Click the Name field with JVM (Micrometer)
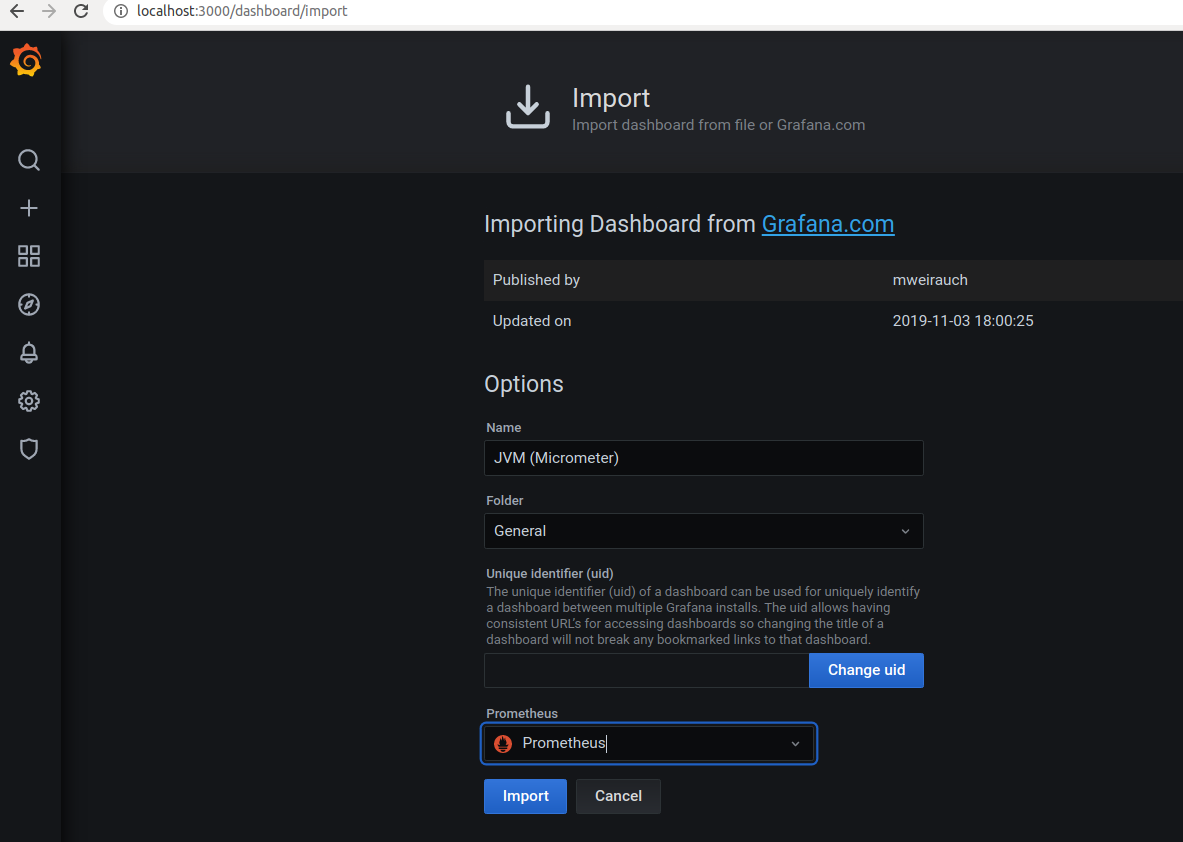The height and width of the screenshot is (842, 1183). [x=703, y=458]
